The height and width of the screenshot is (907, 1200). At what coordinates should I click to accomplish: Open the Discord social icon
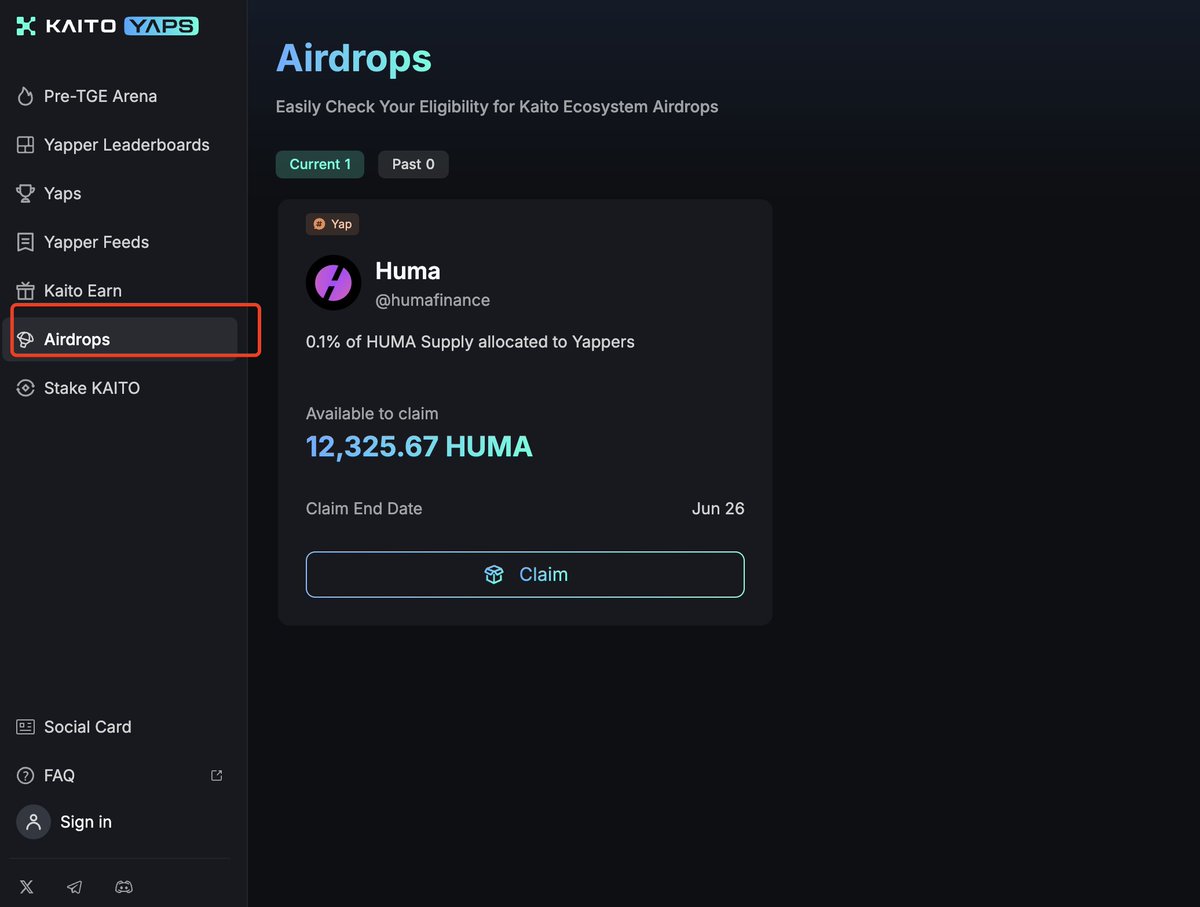click(123, 887)
